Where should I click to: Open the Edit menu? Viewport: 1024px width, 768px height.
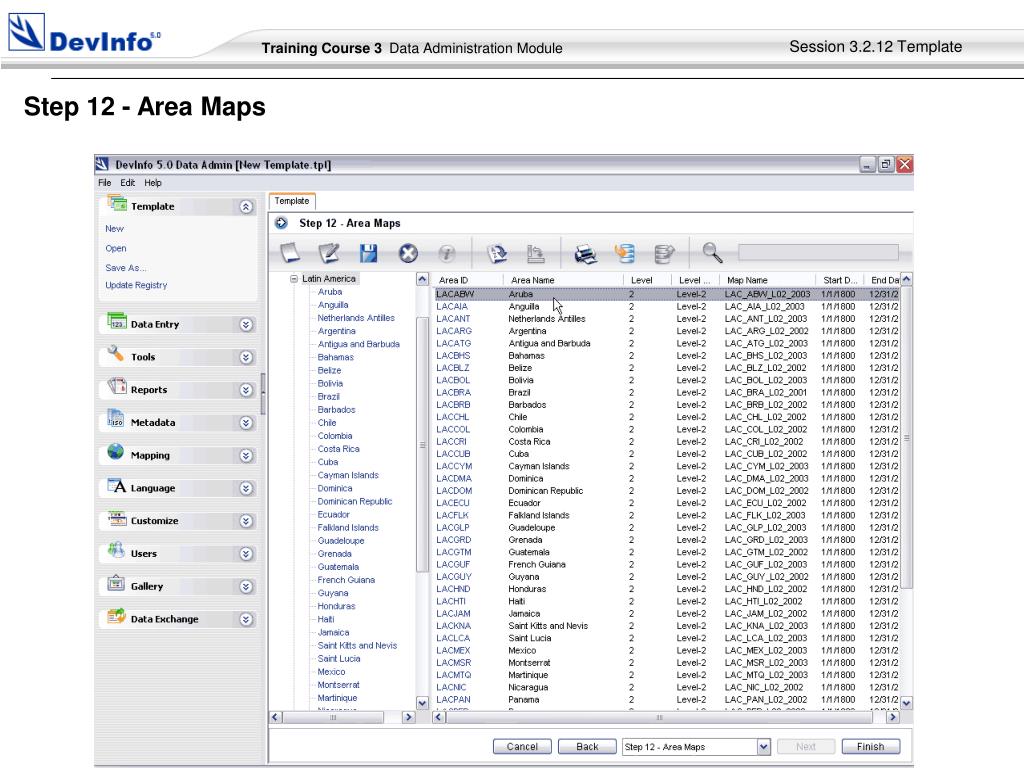pyautogui.click(x=127, y=183)
